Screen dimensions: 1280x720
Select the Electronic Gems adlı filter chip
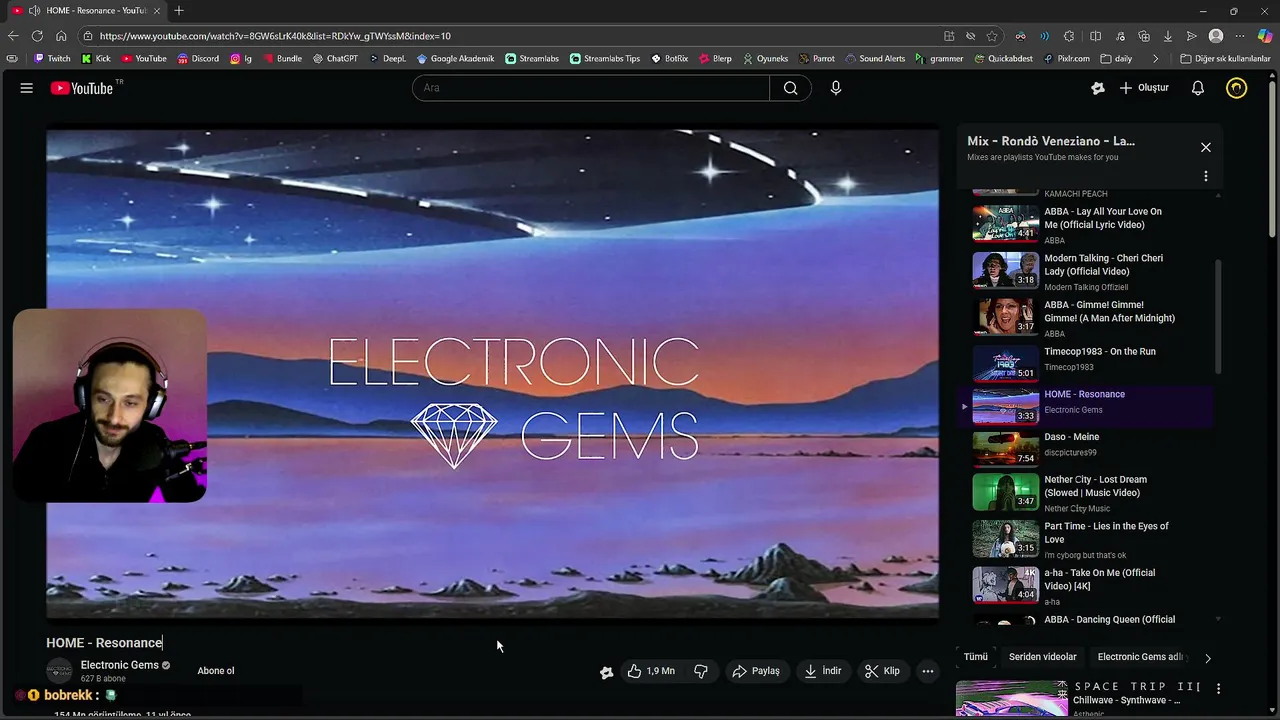[1141, 657]
